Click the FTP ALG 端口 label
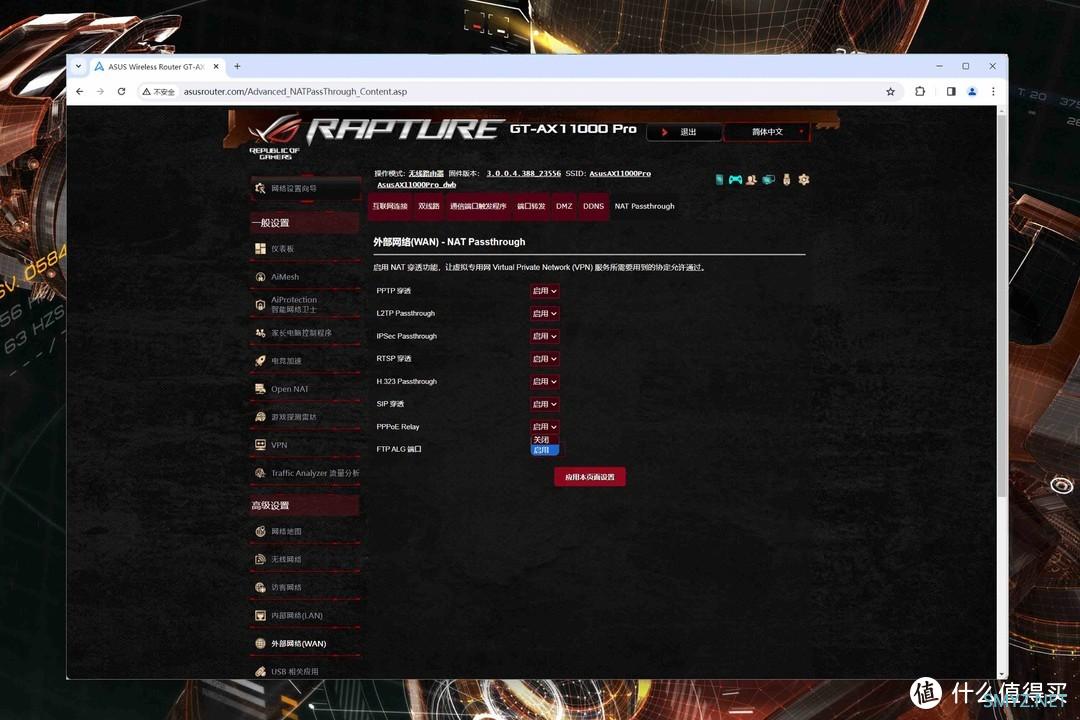Image resolution: width=1080 pixels, height=720 pixels. pos(399,449)
